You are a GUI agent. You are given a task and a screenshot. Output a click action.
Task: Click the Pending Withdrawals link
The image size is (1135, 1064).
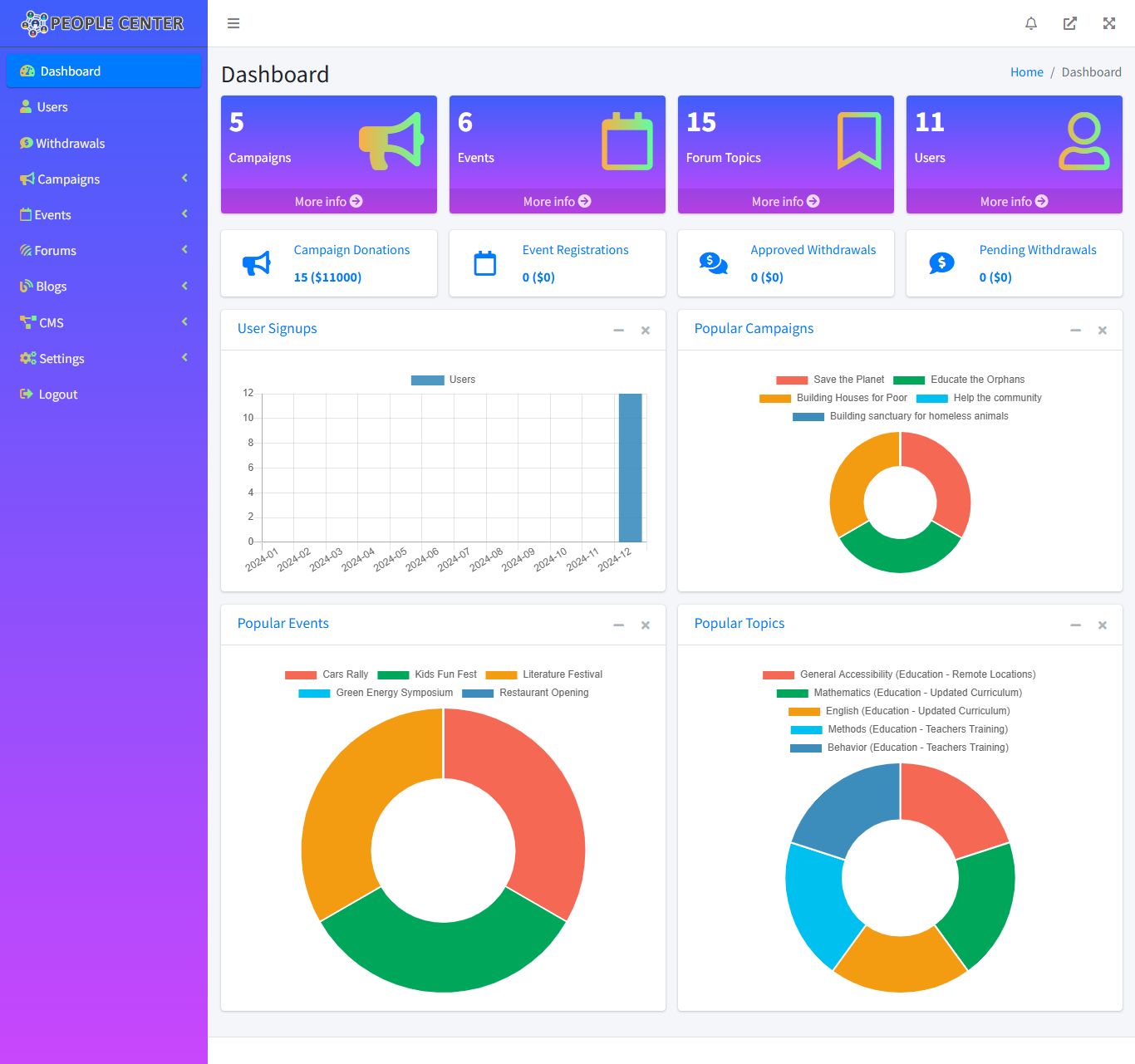[1038, 250]
